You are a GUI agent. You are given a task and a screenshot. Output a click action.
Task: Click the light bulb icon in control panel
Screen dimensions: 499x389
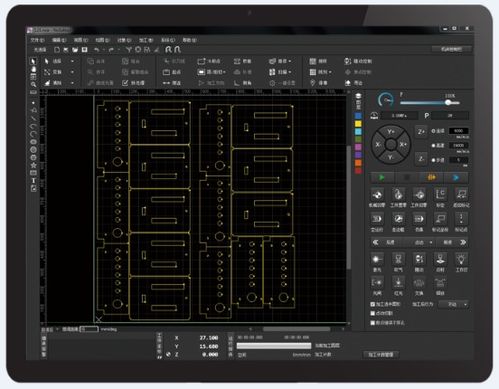tap(461, 259)
